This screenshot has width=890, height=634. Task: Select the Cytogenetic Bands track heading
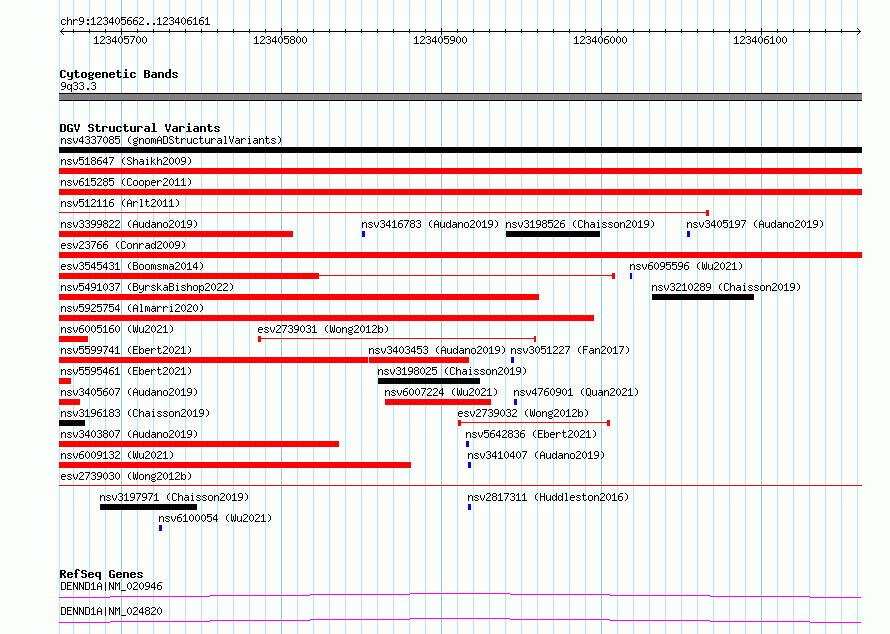coord(119,74)
